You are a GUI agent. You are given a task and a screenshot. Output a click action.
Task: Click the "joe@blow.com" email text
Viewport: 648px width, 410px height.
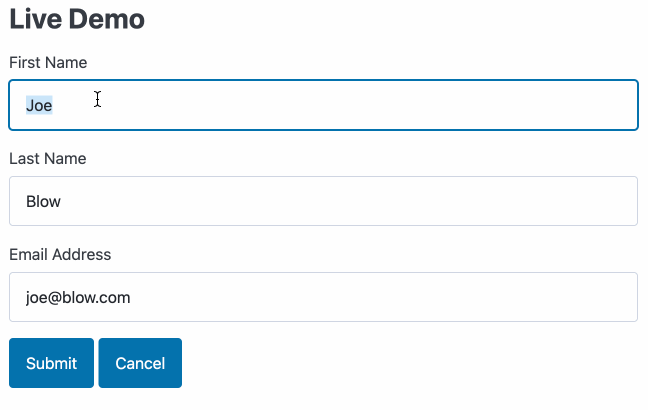[78, 297]
